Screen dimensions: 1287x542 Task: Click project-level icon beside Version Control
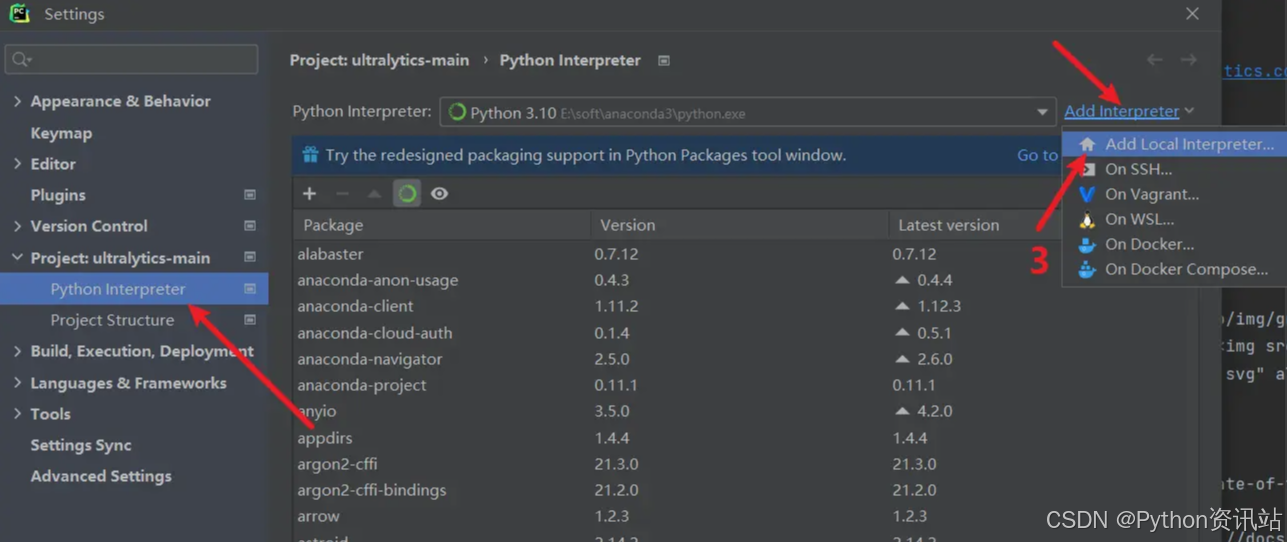pos(250,226)
